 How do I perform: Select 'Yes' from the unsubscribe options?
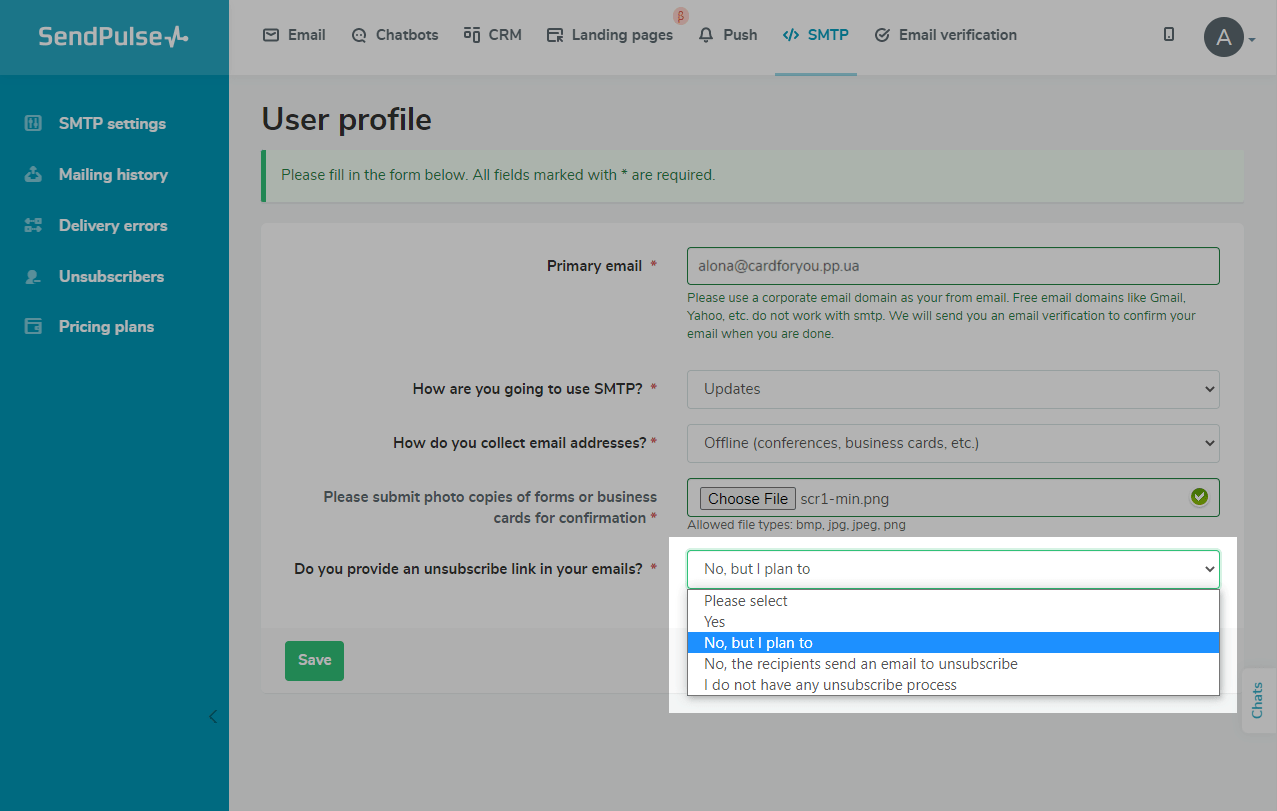[x=715, y=622]
